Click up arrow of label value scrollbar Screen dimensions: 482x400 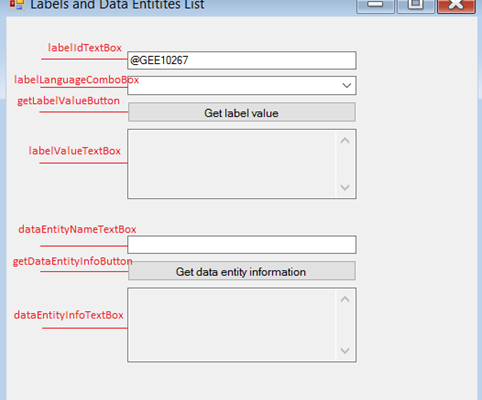pos(345,141)
